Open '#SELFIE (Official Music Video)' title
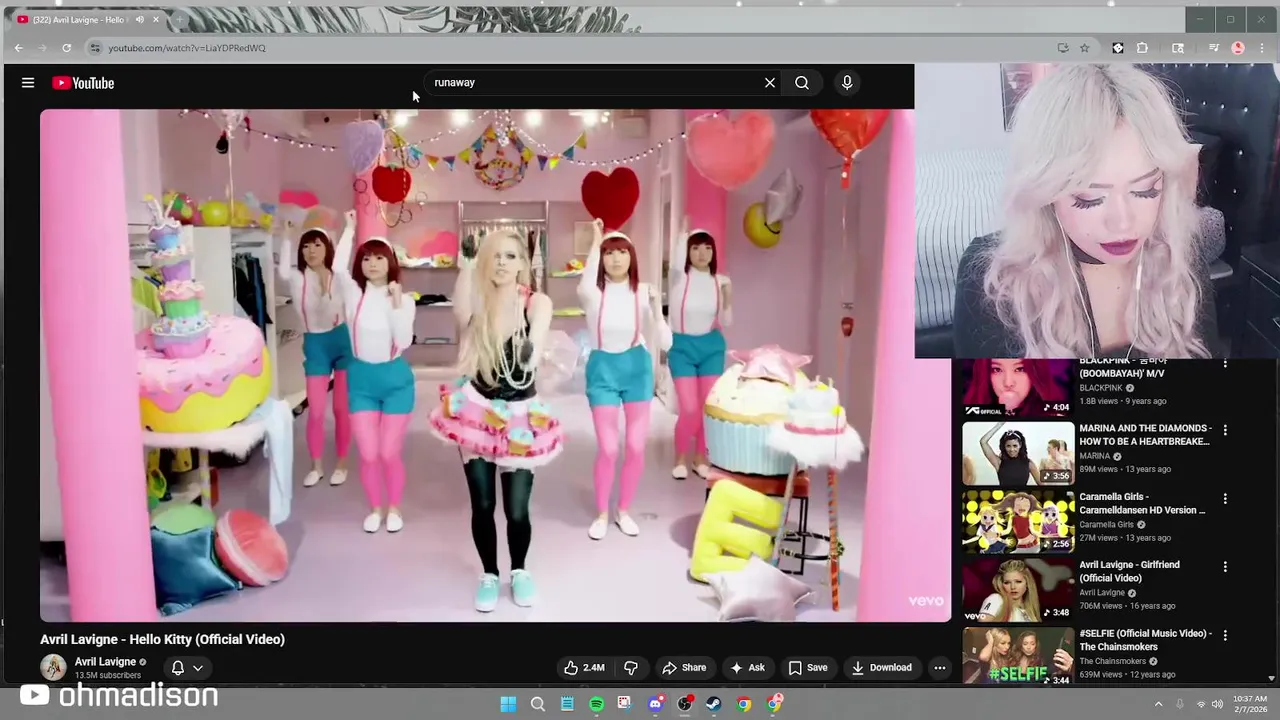 tap(1145, 640)
